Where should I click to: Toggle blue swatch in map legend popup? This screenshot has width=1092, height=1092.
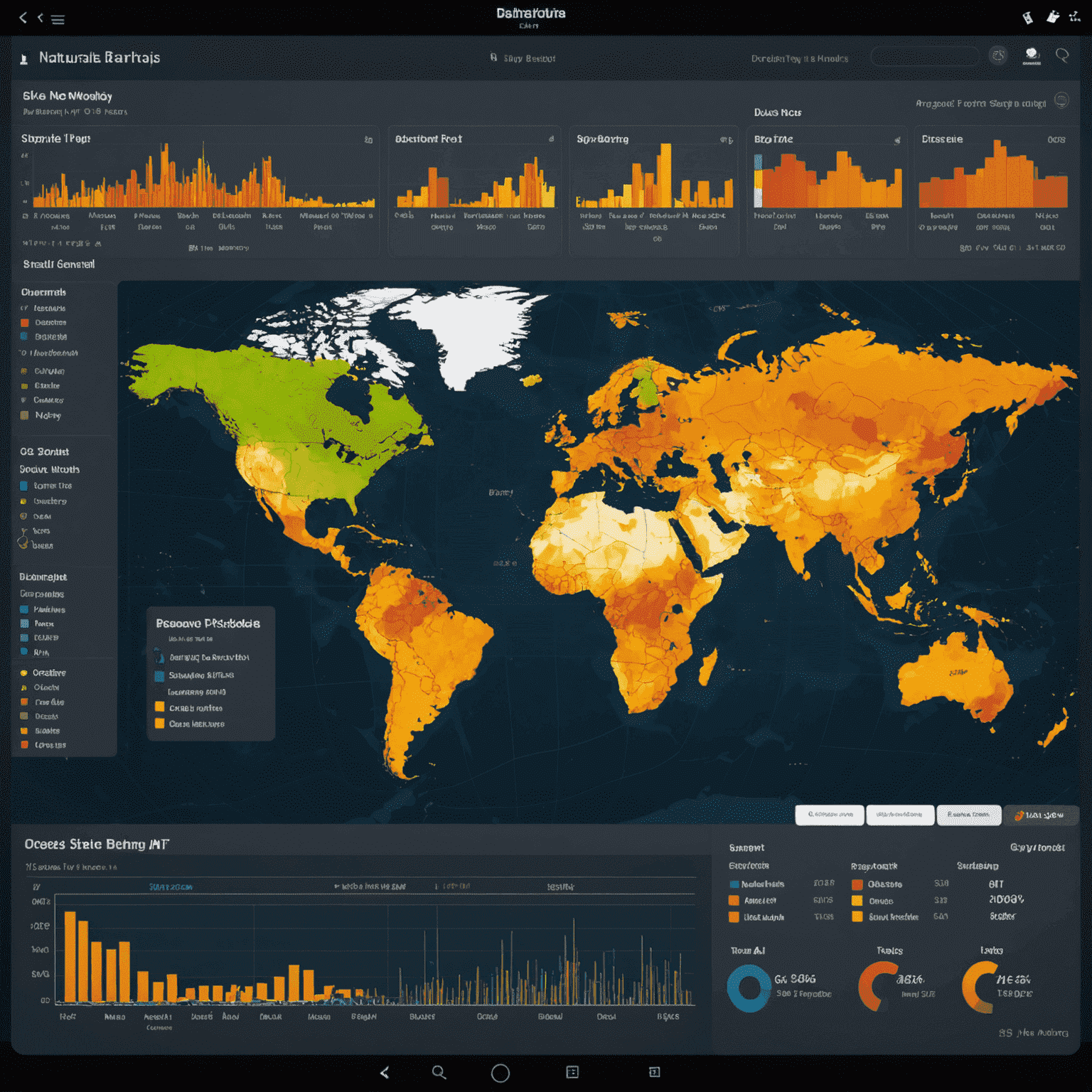[159, 675]
